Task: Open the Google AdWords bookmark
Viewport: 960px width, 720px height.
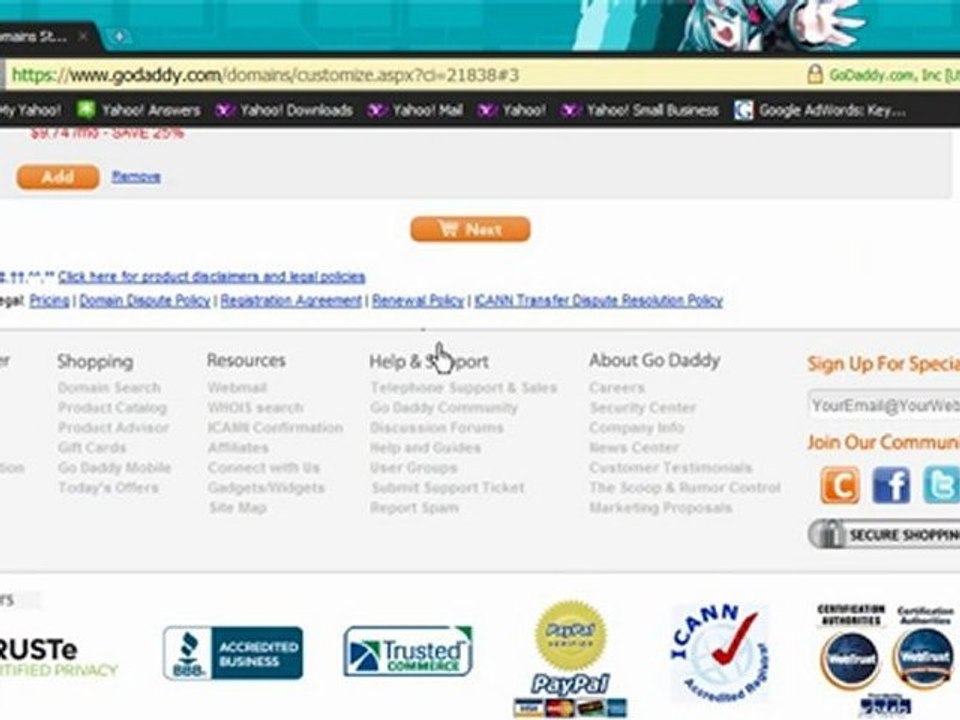Action: [x=820, y=110]
